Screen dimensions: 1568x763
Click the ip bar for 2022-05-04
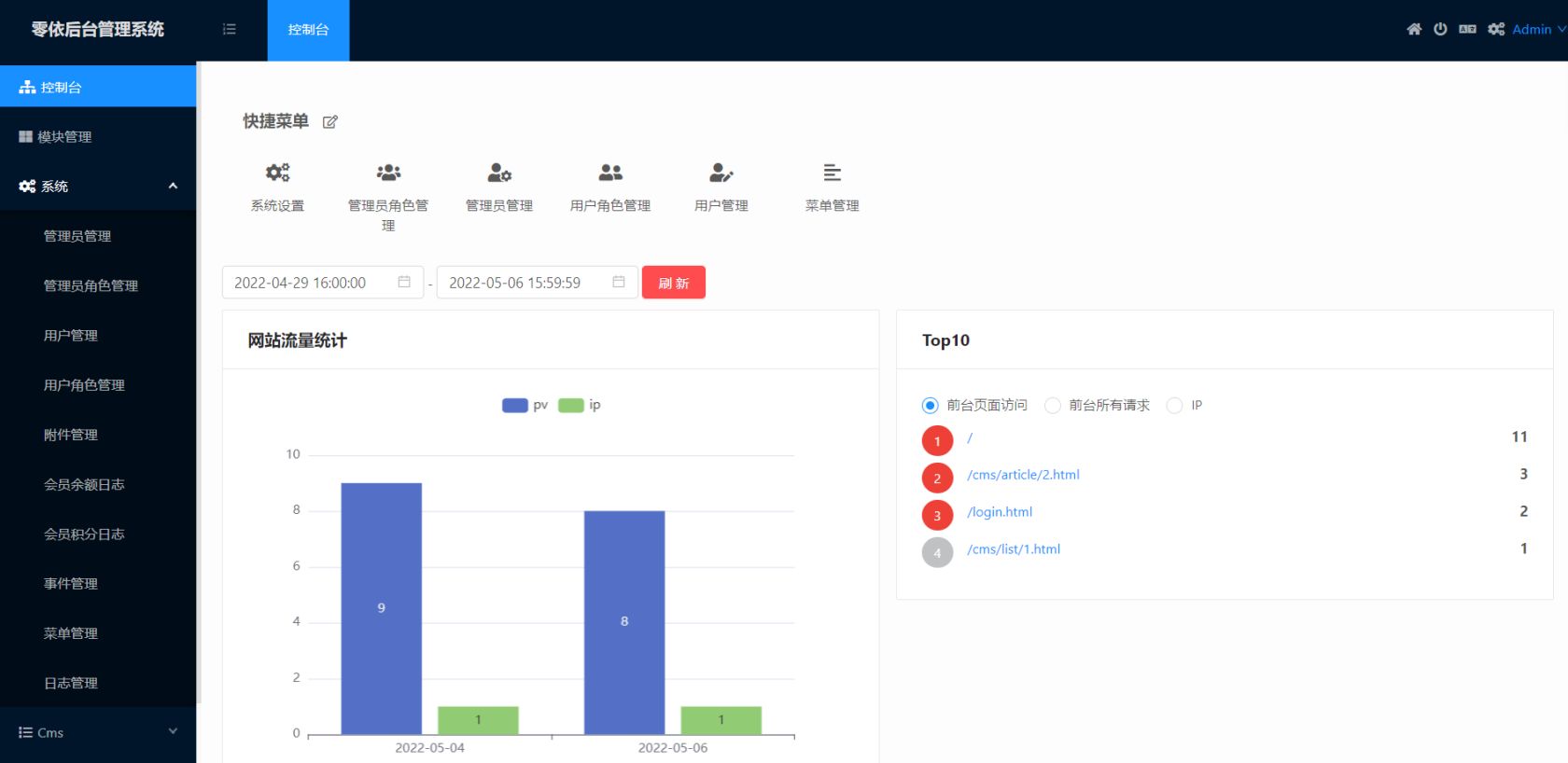[x=478, y=720]
